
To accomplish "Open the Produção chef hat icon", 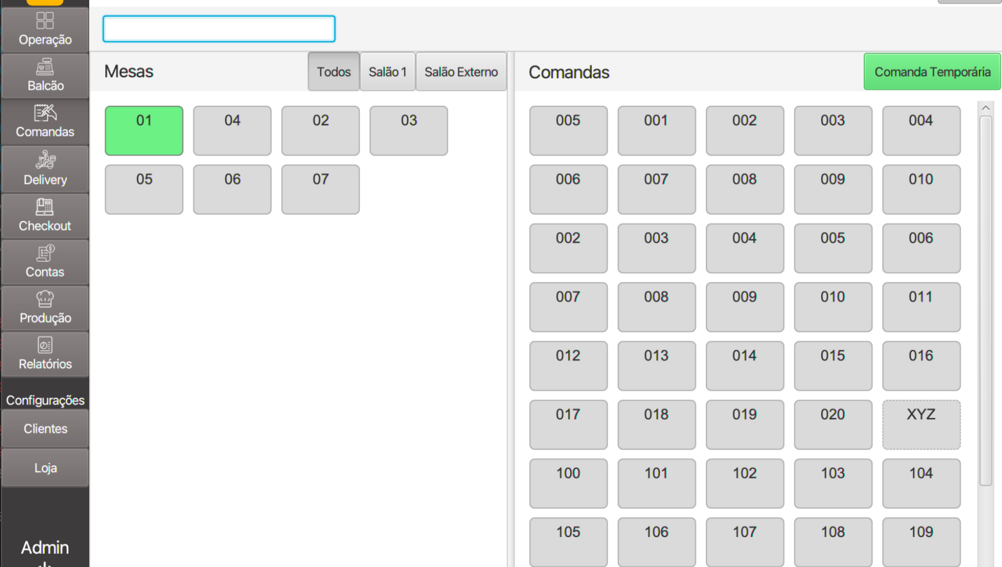I will point(45,307).
